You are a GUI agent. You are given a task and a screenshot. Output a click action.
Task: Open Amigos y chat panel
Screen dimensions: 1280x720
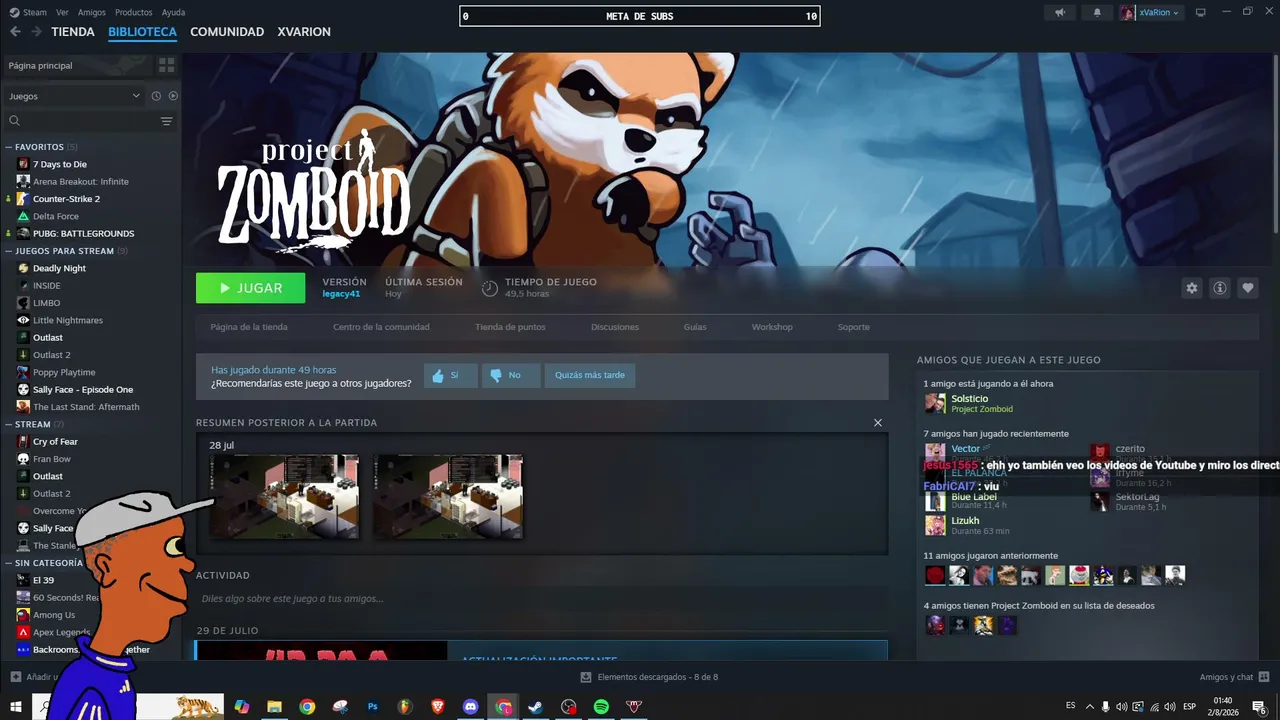click(x=1233, y=677)
